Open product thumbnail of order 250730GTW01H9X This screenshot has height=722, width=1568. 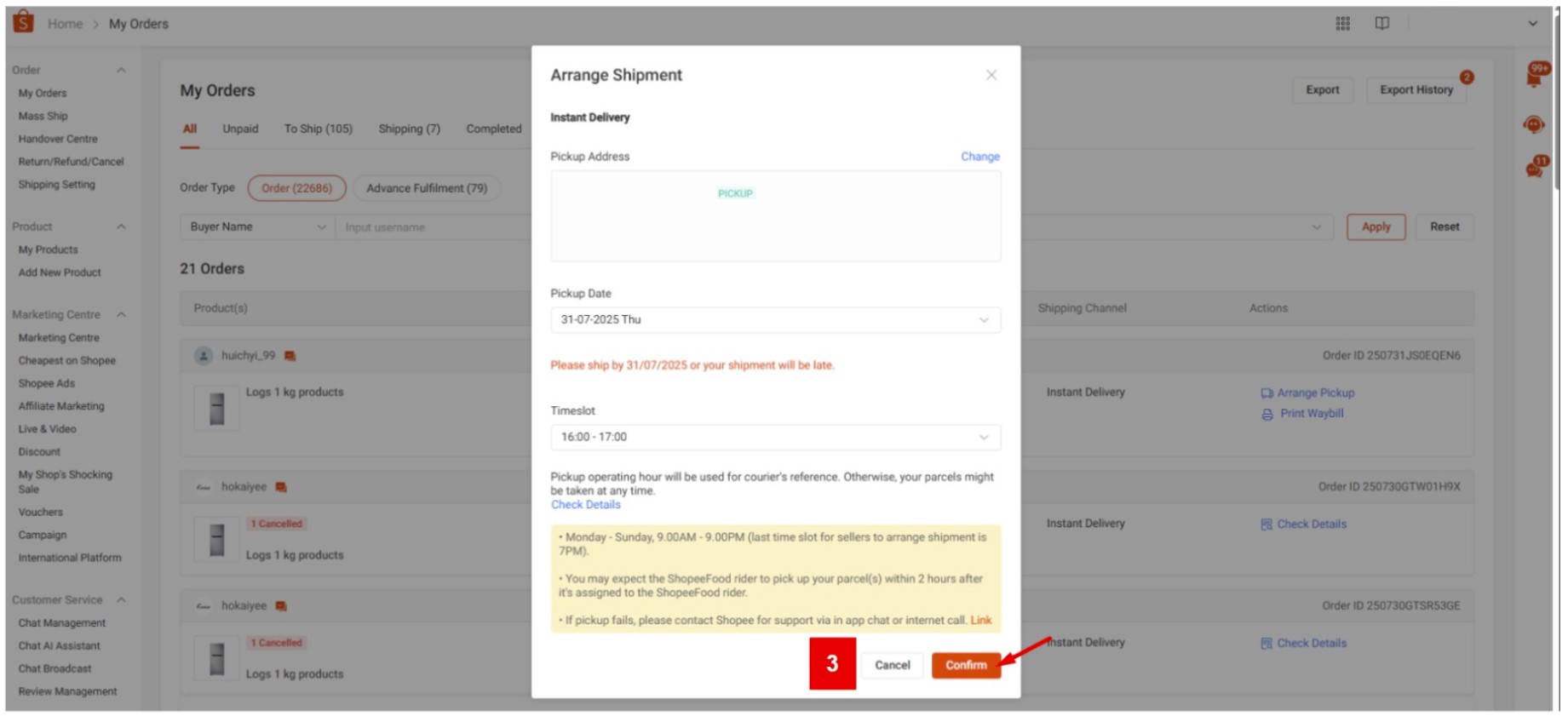click(217, 540)
